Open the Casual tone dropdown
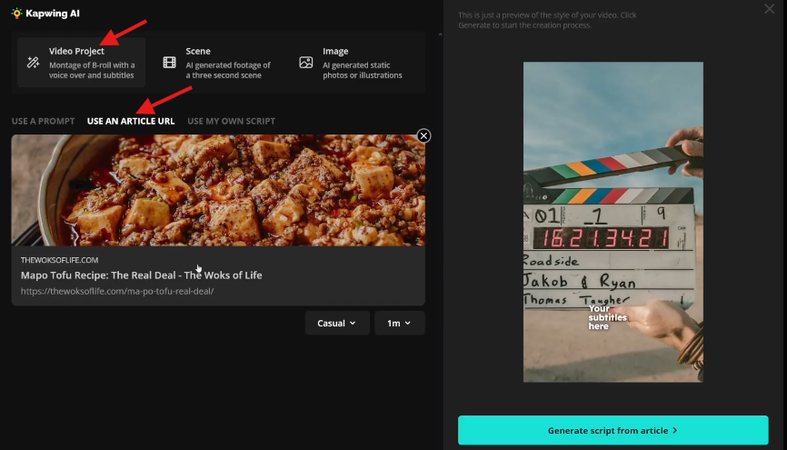Viewport: 787px width, 450px height. point(337,323)
